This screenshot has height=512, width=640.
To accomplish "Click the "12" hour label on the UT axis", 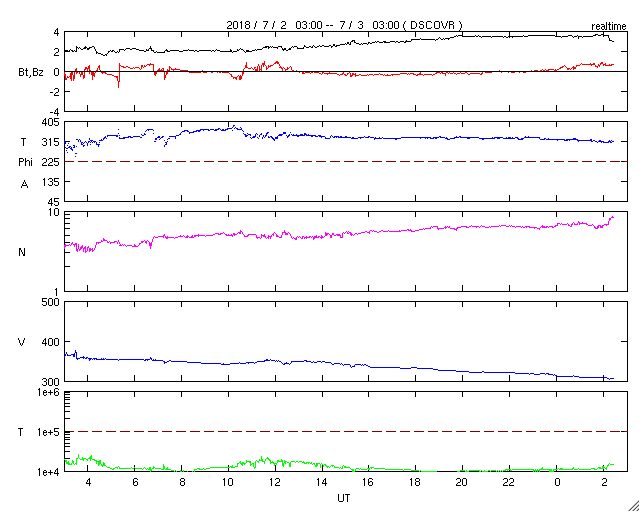I will point(275,482).
